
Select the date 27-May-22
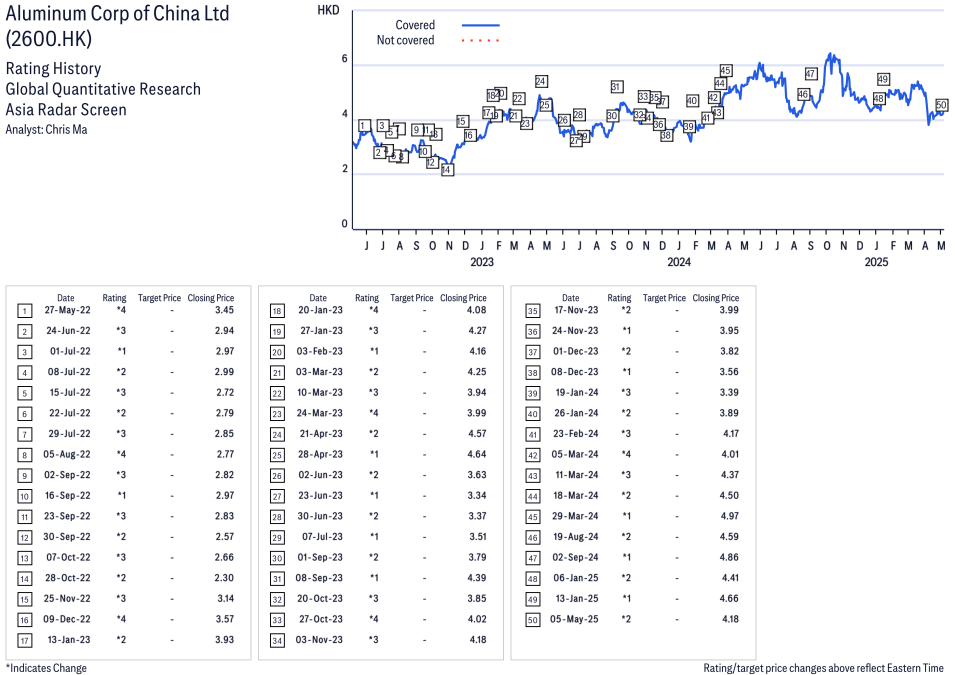pos(67,310)
